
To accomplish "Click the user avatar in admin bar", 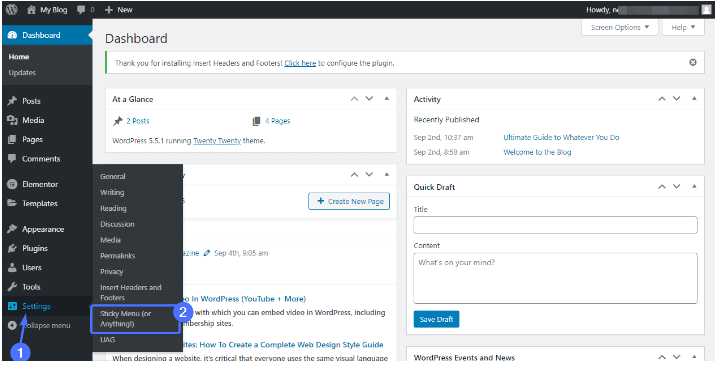I will pos(706,10).
